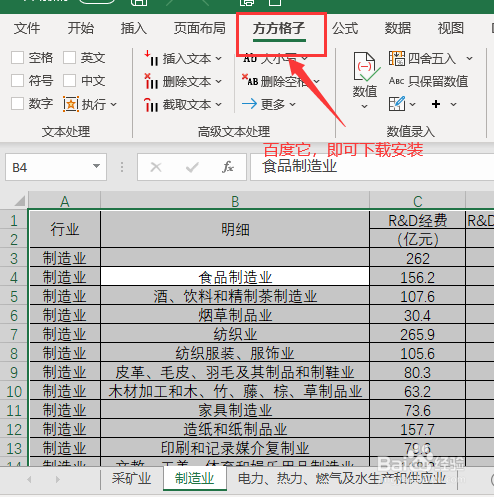Viewport: 494px width, 497px height.
Task: Click the next sheet navigation arrow
Action: [58, 479]
